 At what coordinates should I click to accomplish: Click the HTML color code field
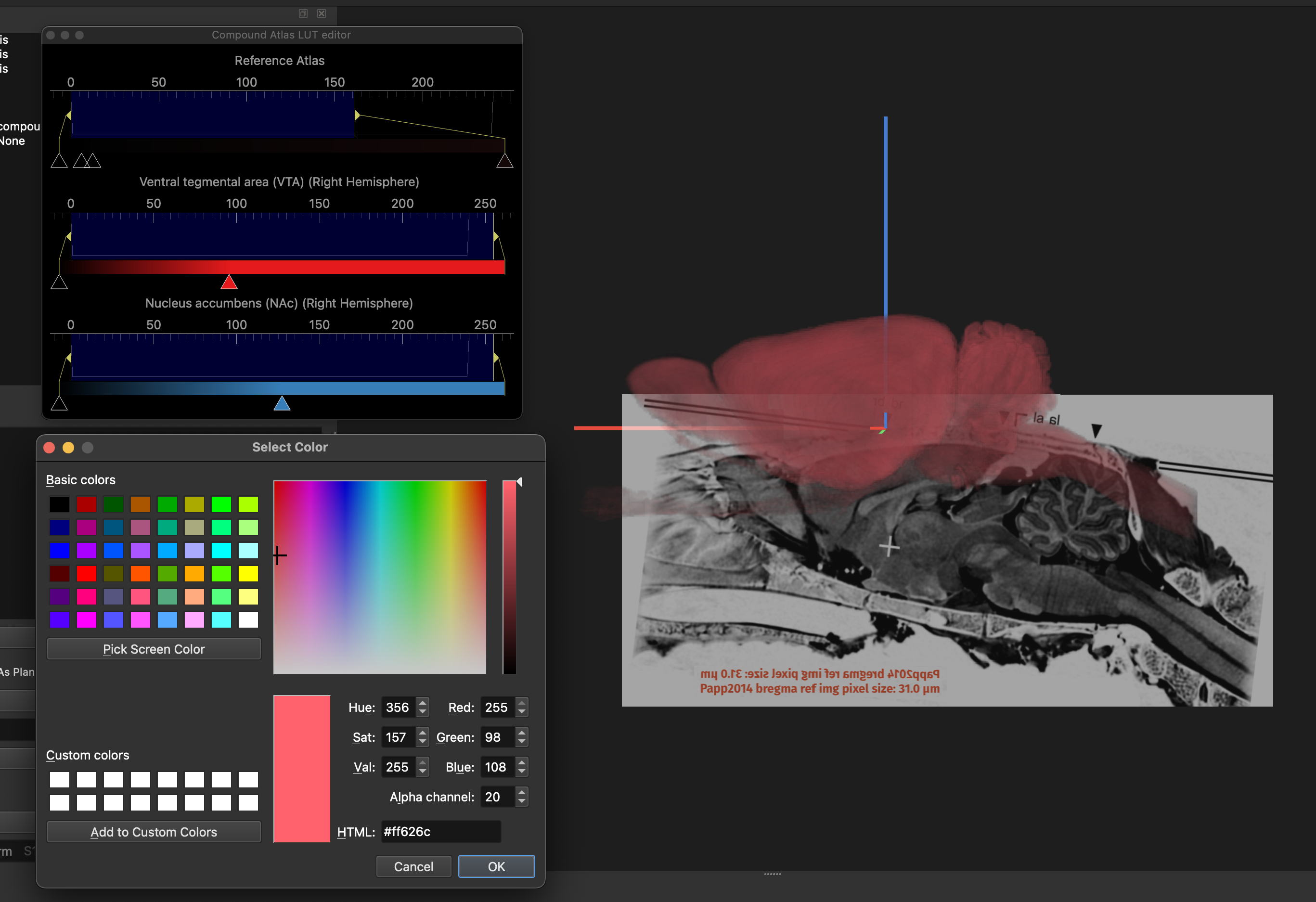click(441, 832)
